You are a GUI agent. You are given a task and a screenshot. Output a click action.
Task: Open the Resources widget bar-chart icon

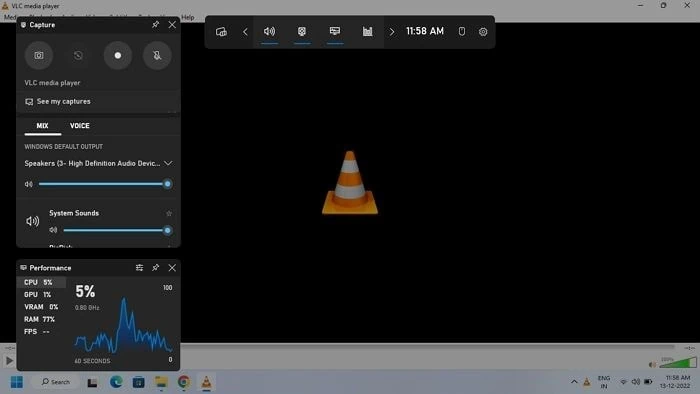tap(367, 32)
